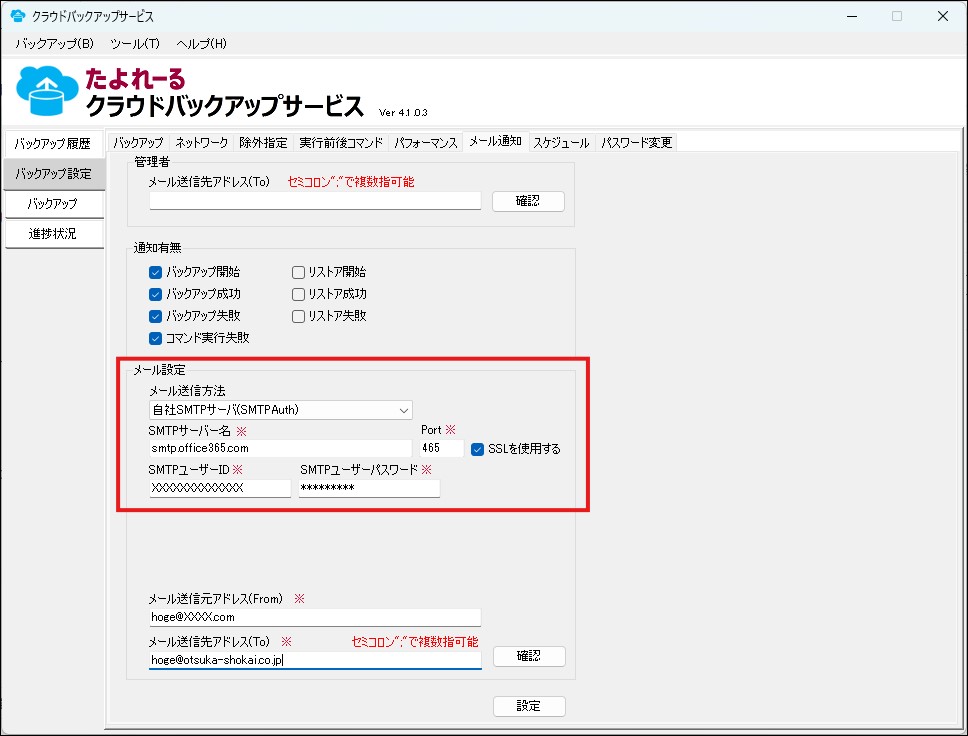Toggle the コマンド実行失敗 checkbox

(x=155, y=338)
